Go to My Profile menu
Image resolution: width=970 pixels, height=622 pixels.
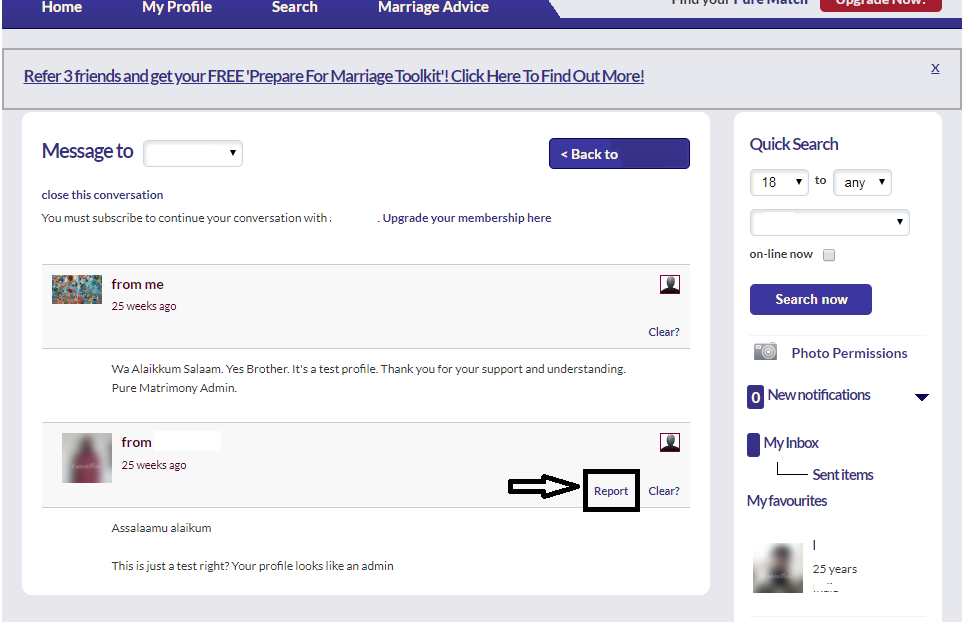[x=177, y=7]
